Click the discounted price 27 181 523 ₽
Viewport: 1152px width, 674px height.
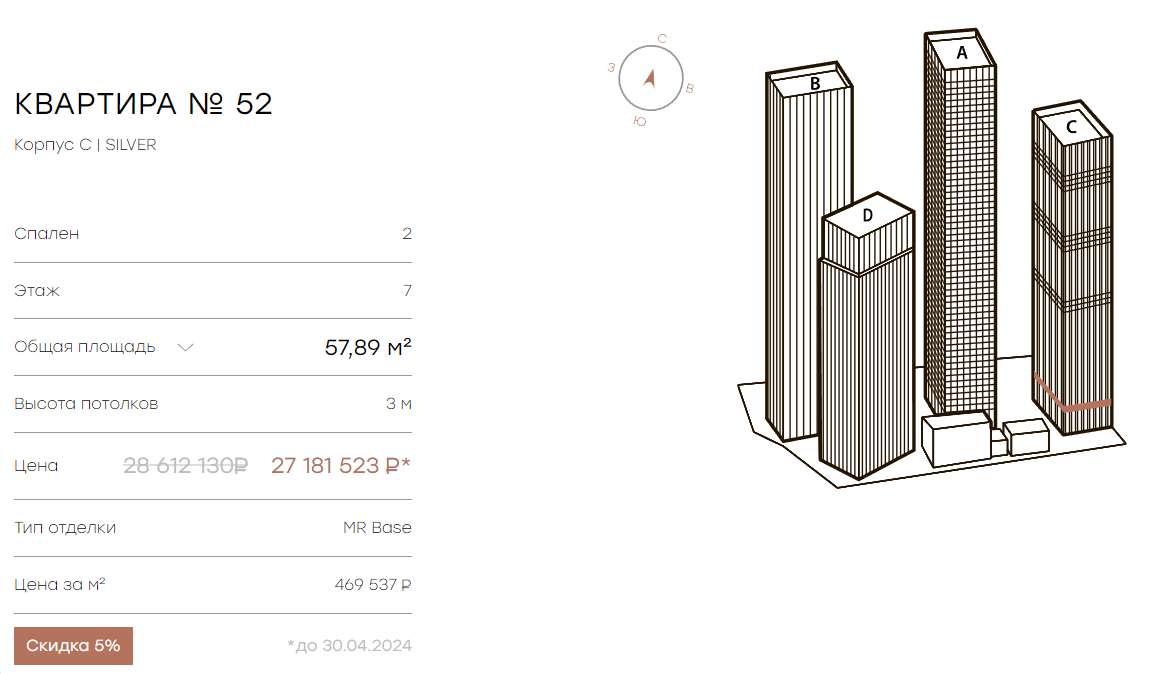click(x=341, y=465)
